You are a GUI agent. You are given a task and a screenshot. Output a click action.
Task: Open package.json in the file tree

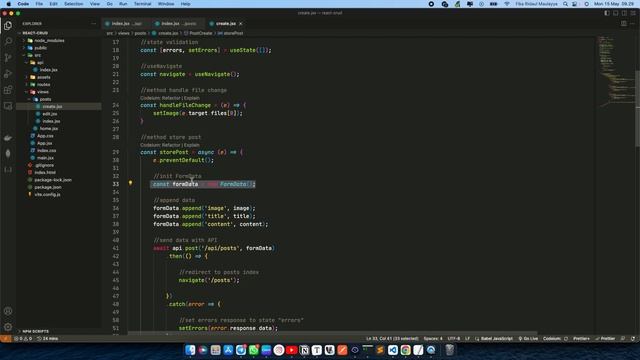(48, 187)
